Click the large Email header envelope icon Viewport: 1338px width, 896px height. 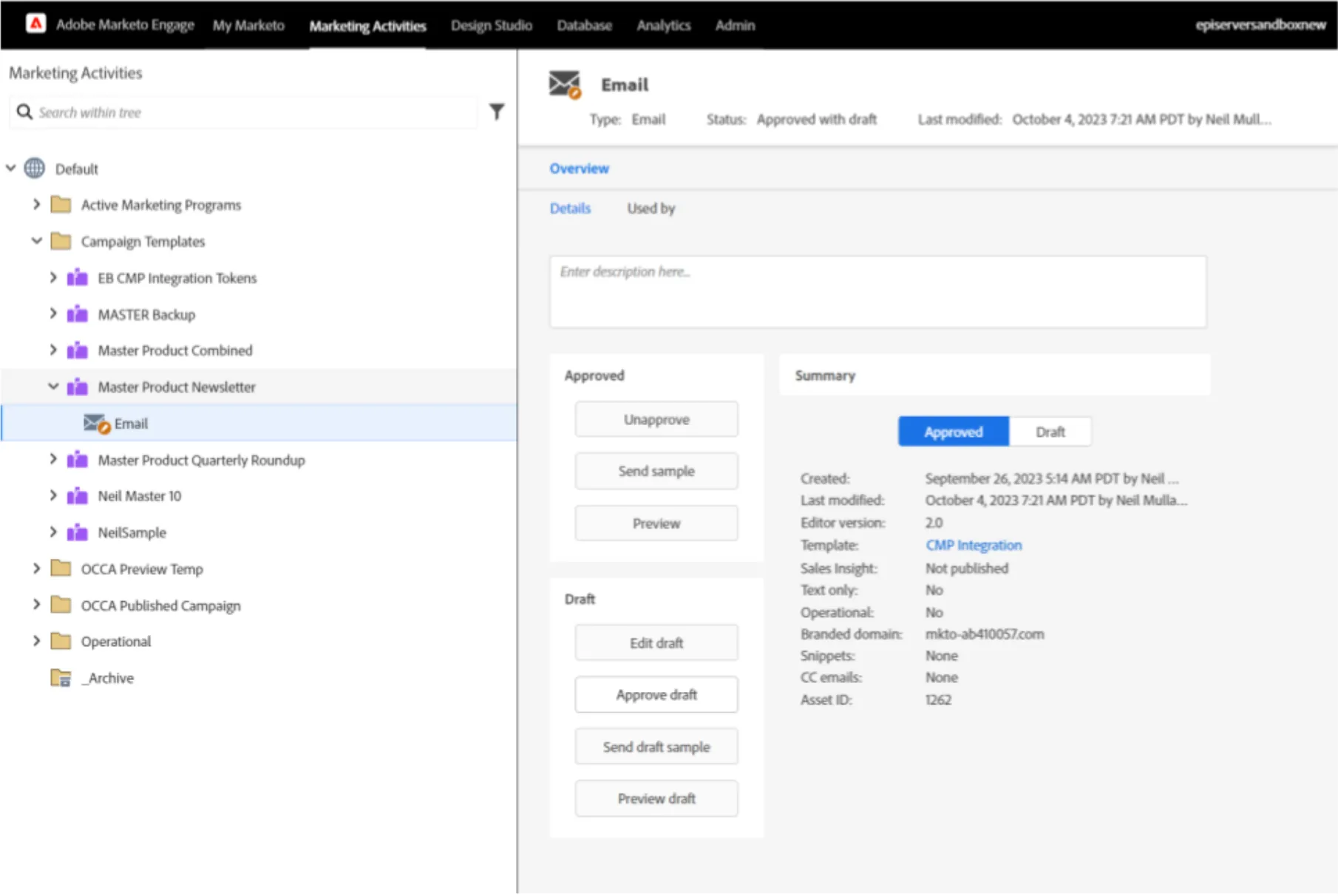click(x=565, y=84)
